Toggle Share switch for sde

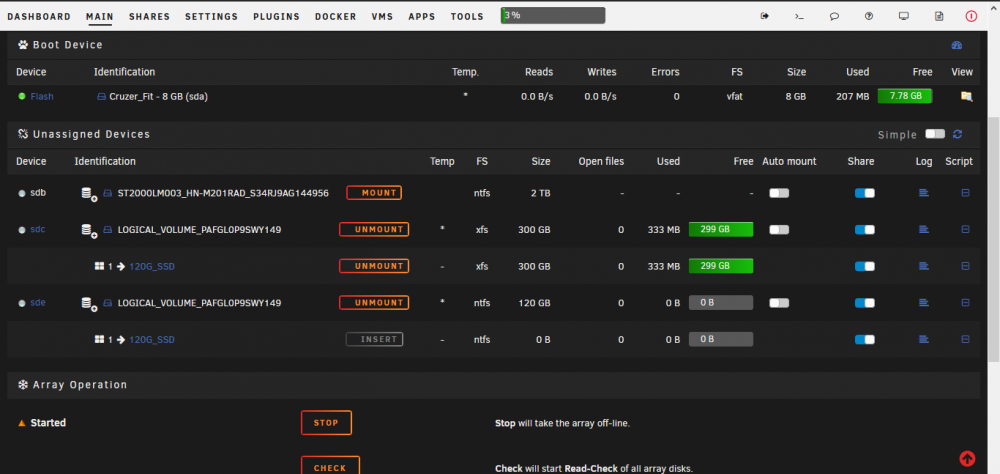pyautogui.click(x=865, y=303)
